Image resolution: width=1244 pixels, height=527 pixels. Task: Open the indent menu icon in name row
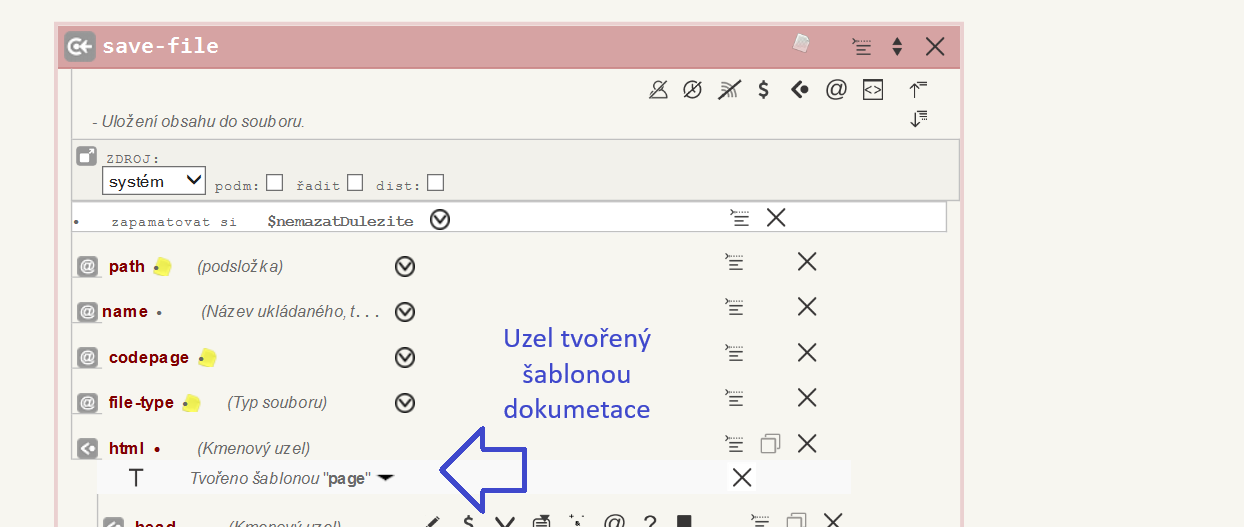(735, 307)
